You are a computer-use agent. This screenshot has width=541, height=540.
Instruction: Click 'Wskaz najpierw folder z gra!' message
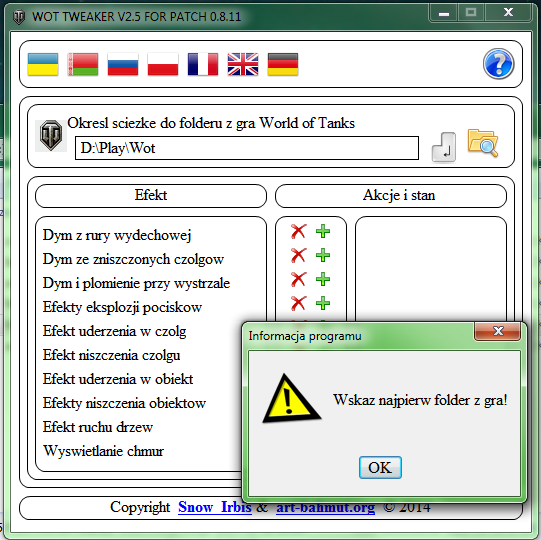(420, 400)
